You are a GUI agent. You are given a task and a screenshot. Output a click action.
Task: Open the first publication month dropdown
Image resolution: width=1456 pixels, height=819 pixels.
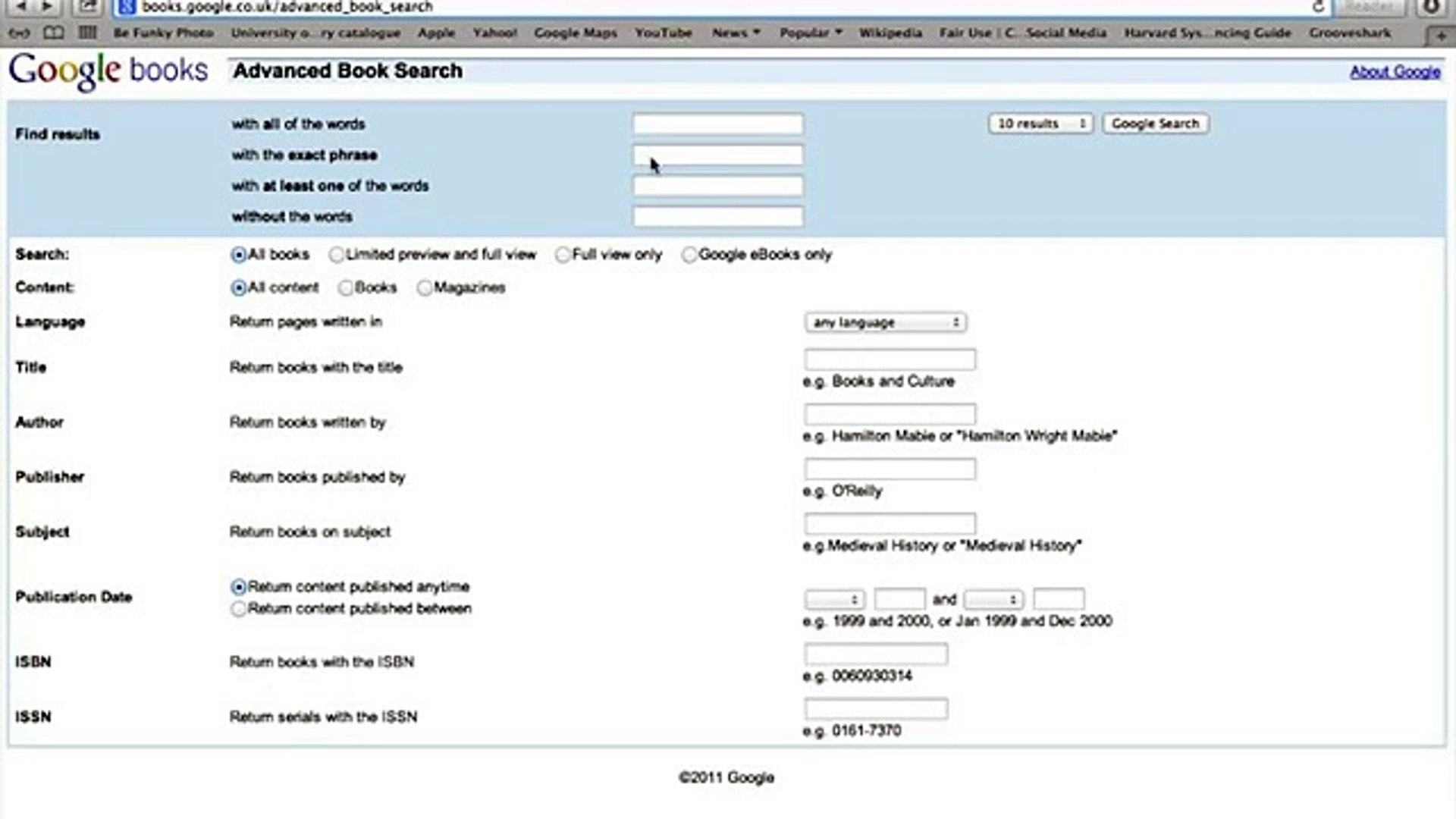834,600
